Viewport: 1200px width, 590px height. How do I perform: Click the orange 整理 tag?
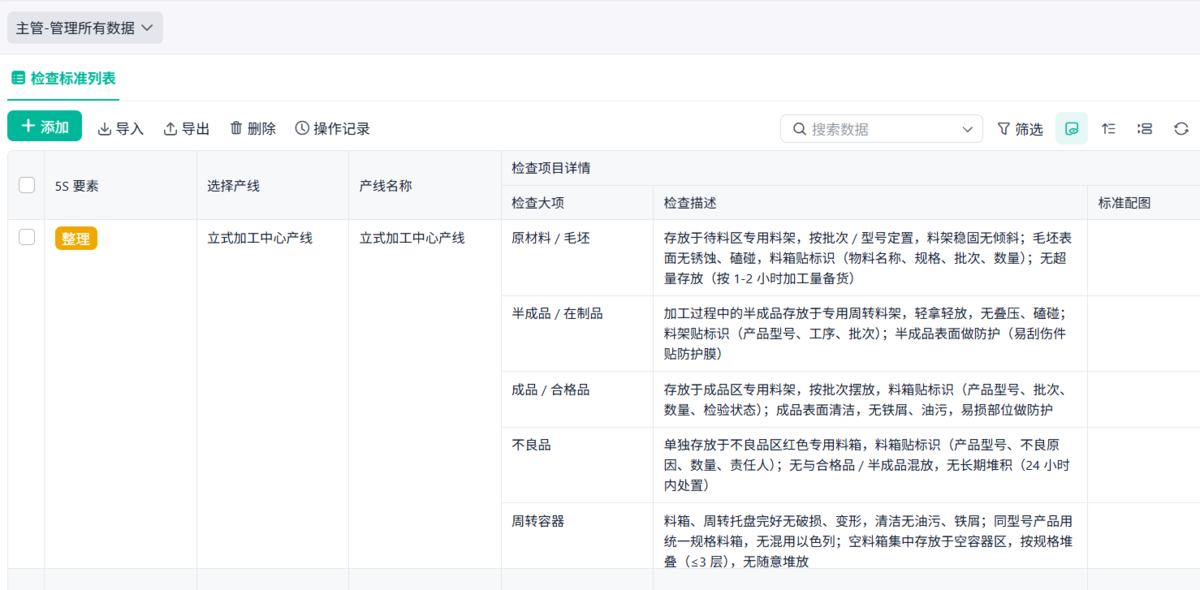pos(76,239)
